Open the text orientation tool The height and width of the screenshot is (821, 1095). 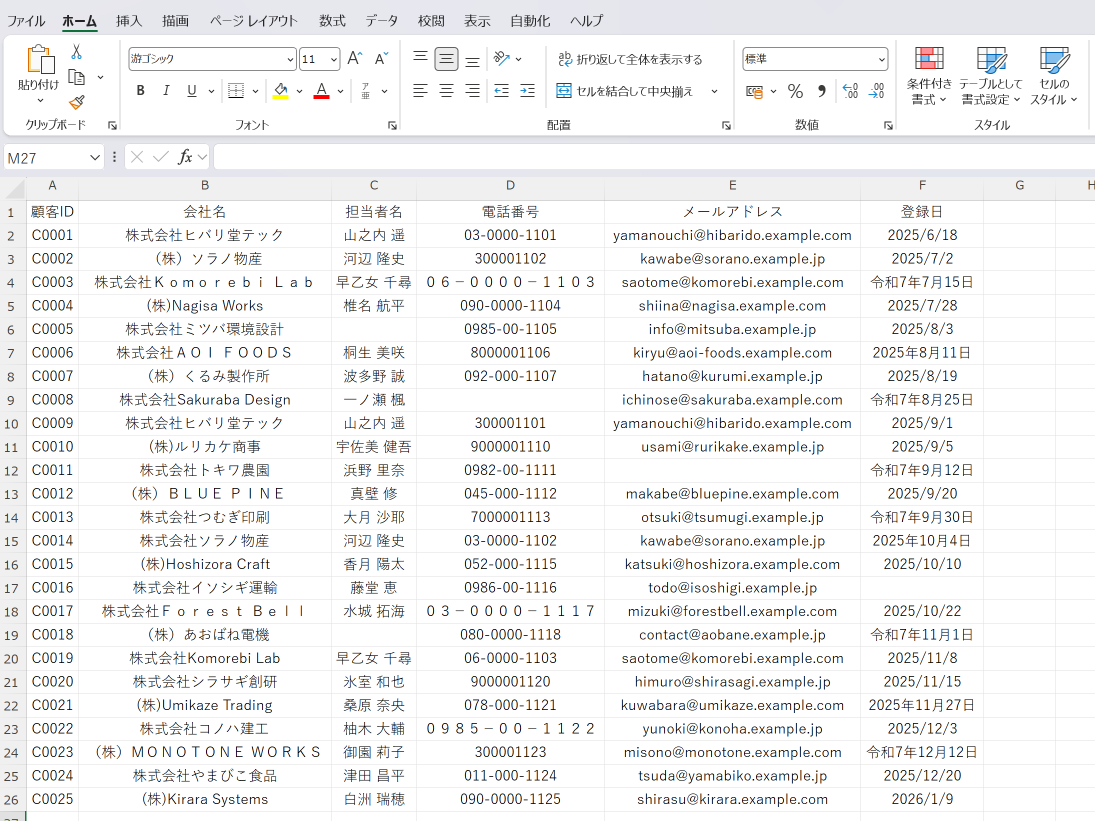click(x=502, y=59)
